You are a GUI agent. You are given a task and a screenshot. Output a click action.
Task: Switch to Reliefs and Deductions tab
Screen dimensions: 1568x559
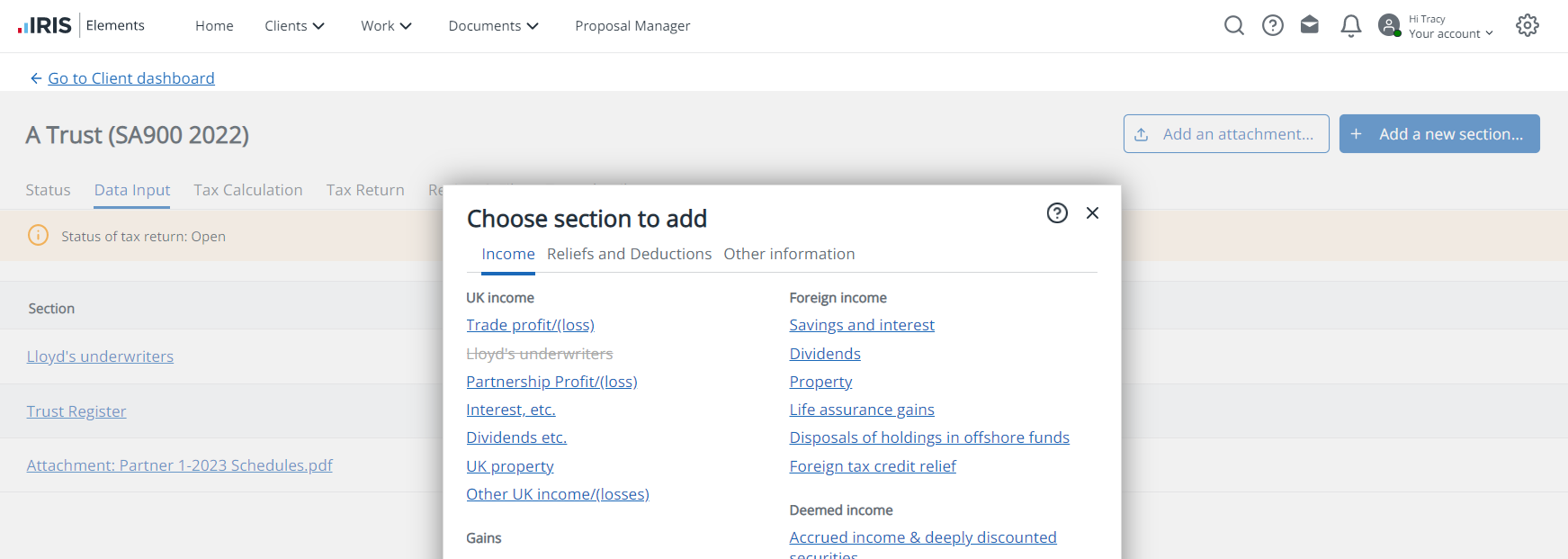pos(629,254)
